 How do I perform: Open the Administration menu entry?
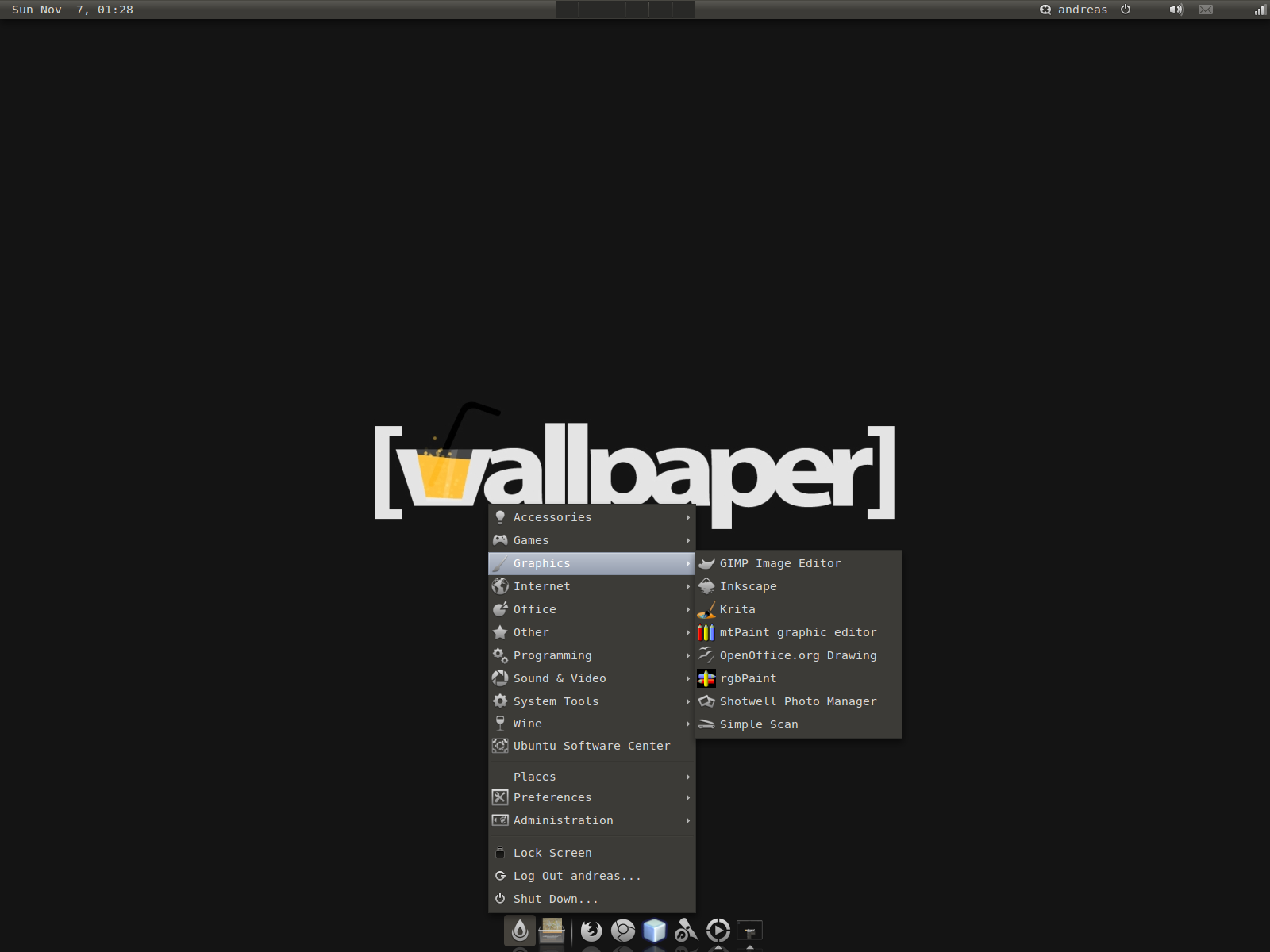click(x=592, y=820)
